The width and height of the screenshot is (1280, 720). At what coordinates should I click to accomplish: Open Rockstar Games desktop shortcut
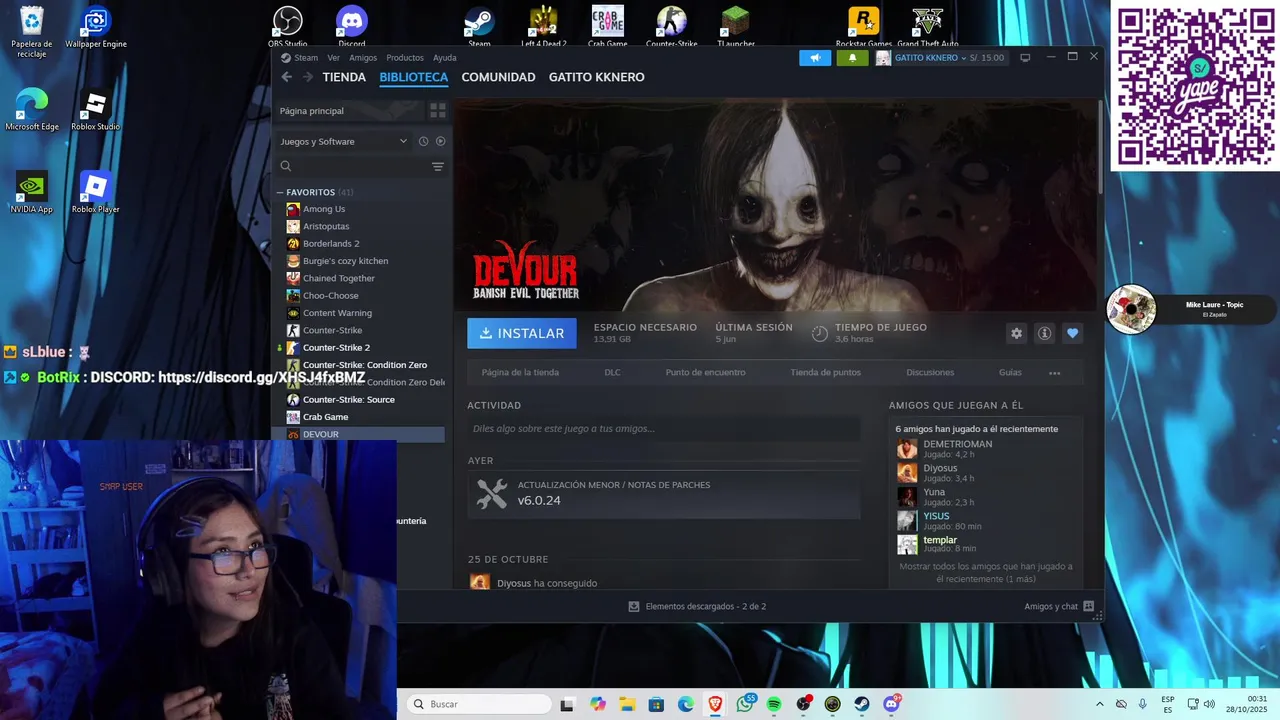click(x=864, y=26)
